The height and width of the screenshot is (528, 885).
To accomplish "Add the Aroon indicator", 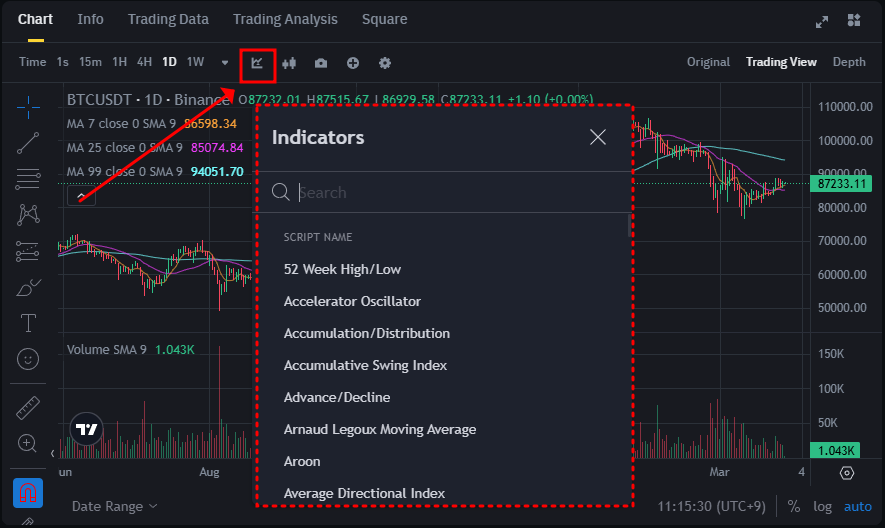I will pos(302,461).
